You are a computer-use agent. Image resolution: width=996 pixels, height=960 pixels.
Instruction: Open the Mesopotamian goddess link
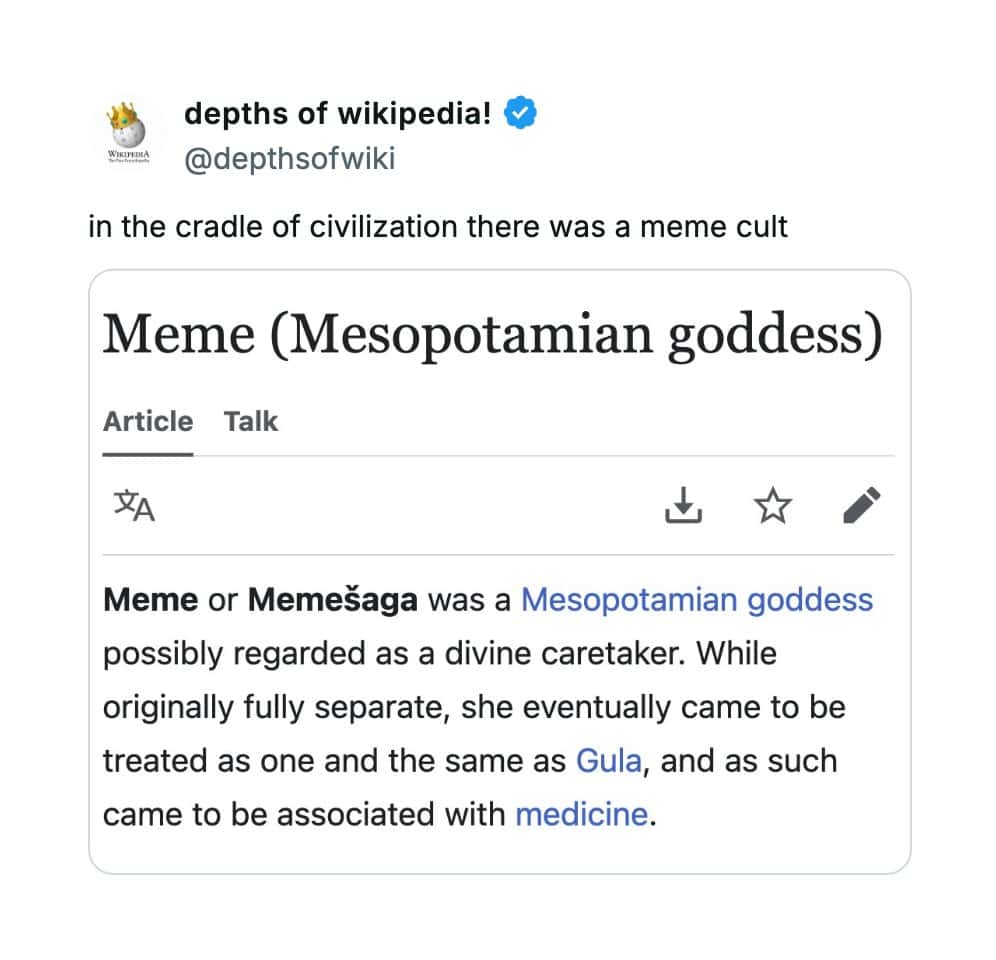point(697,600)
